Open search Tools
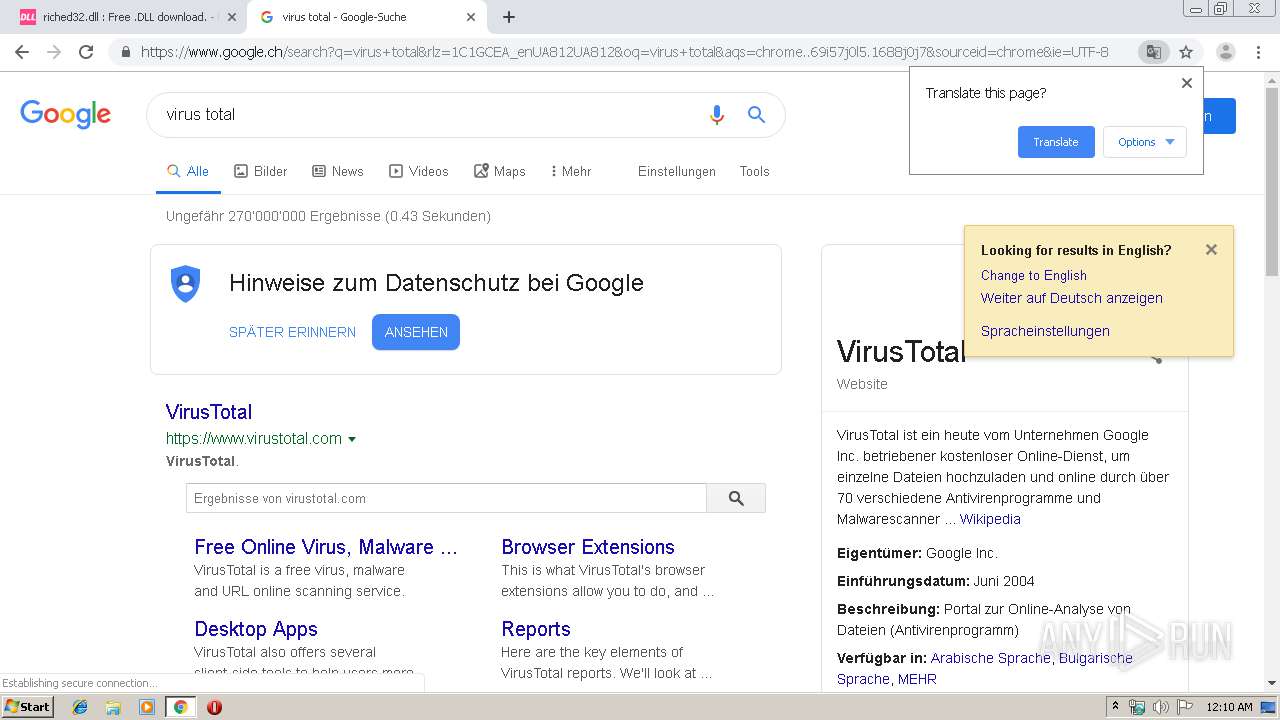This screenshot has height=720, width=1280. (x=754, y=171)
